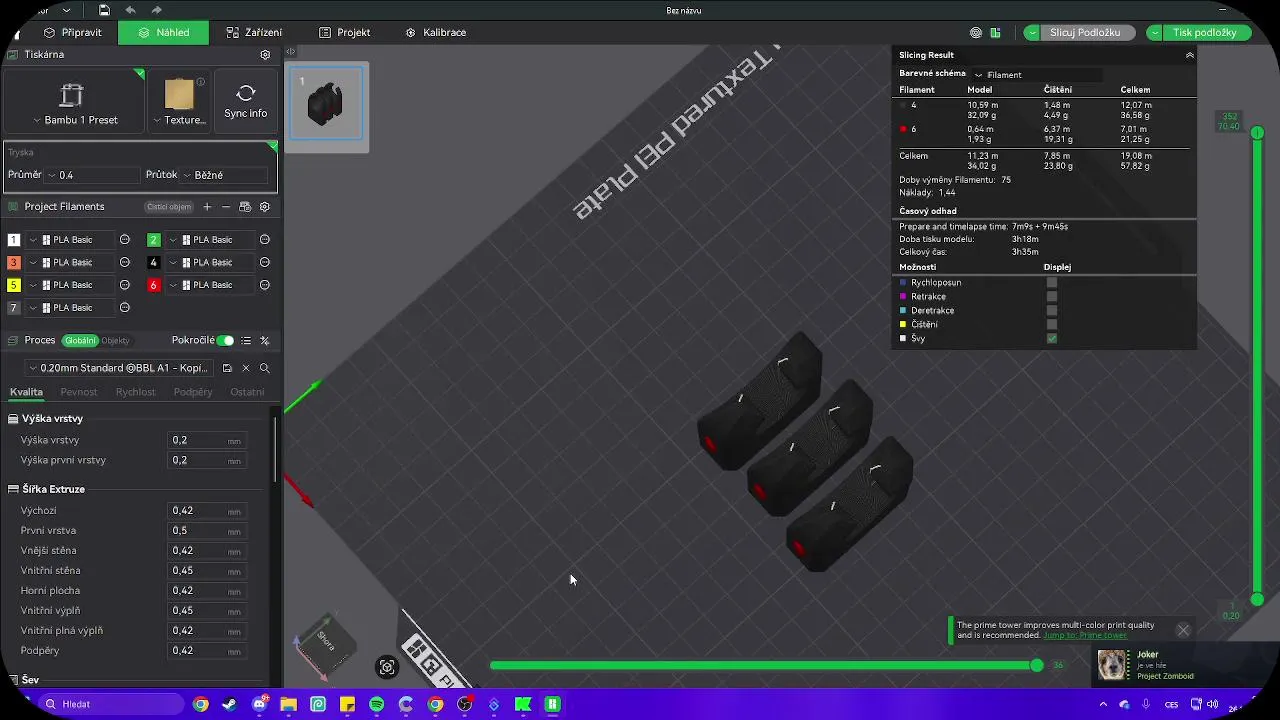Click the spiral icon near Slicuj Podložku

click(976, 33)
